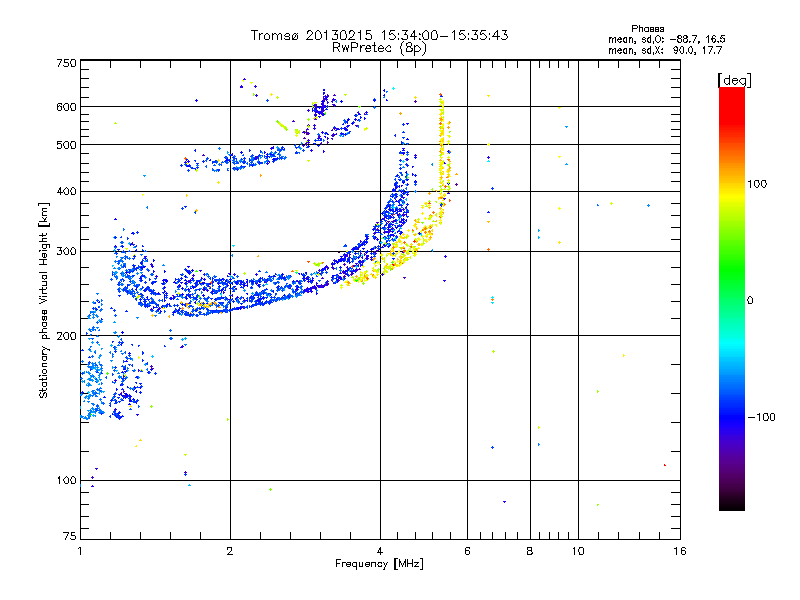The image size is (800, 600).
Task: Click the x-axis tick label '4'
Action: [x=380, y=551]
